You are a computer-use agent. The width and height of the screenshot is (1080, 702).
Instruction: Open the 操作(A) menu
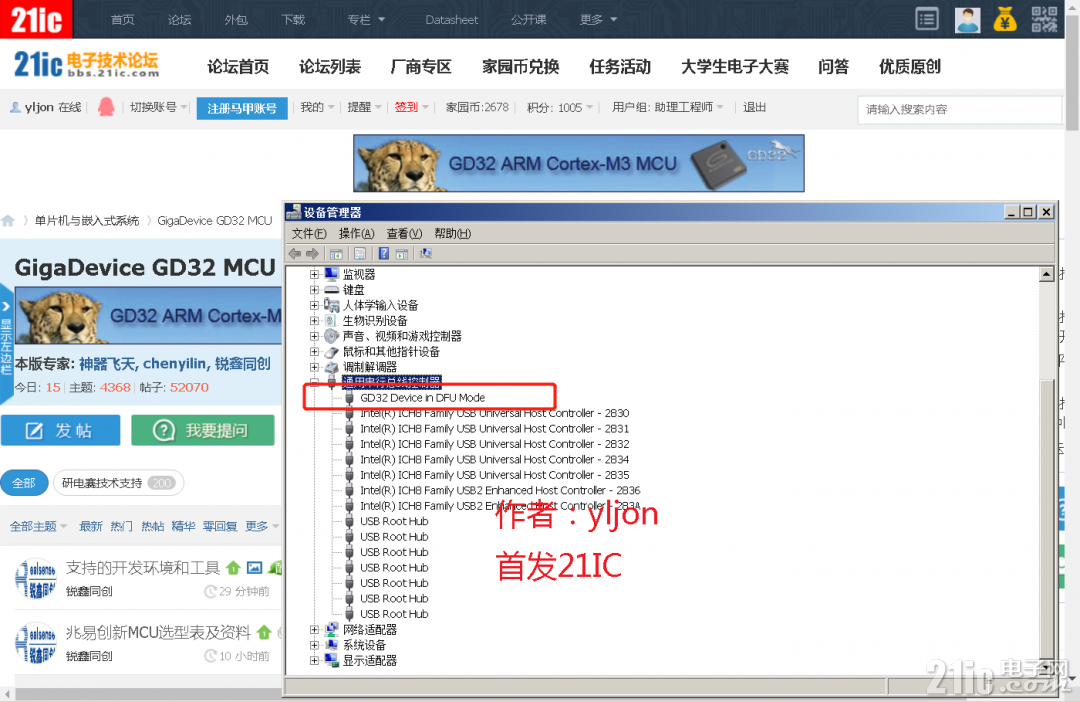click(357, 234)
